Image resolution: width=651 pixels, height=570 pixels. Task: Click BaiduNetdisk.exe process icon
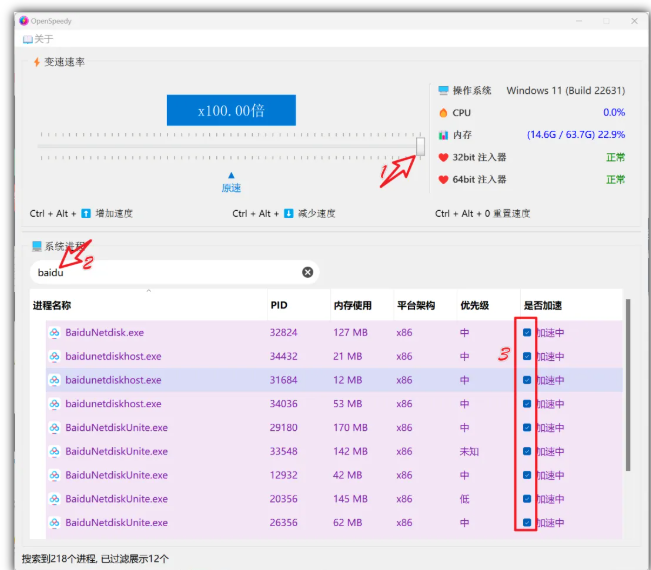pos(54,333)
